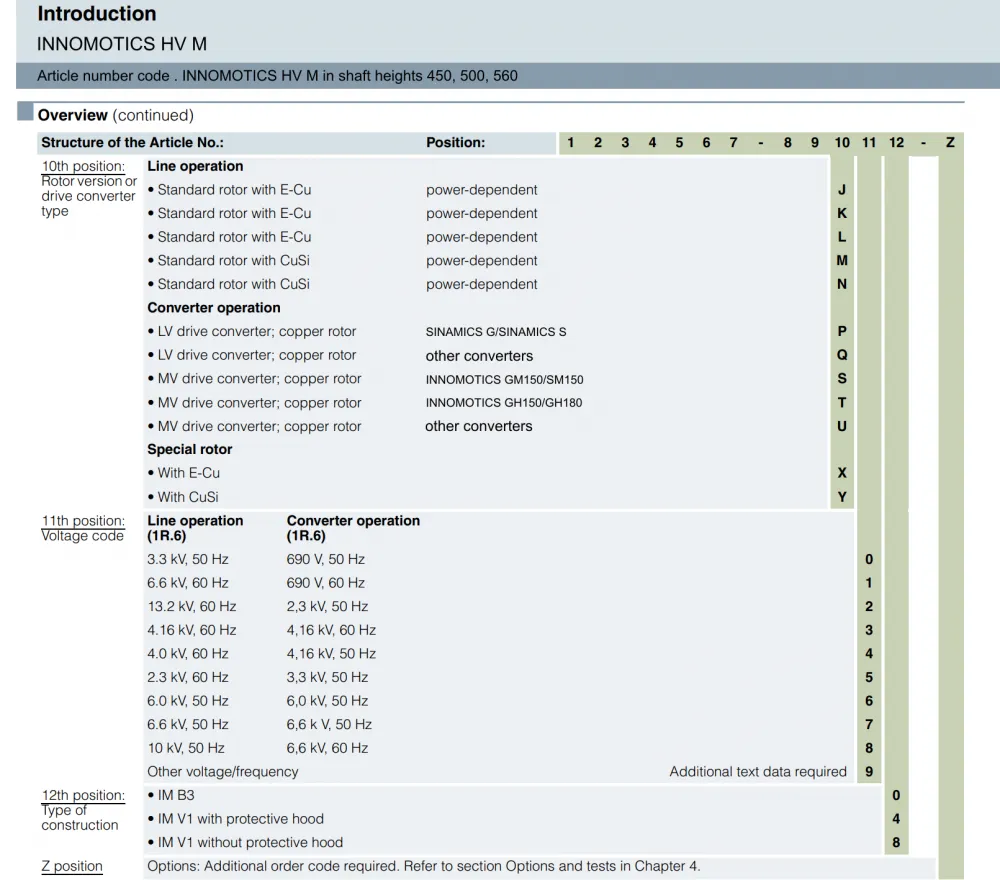
Task: Select voltage code '9' in column 11
Action: coord(869,772)
